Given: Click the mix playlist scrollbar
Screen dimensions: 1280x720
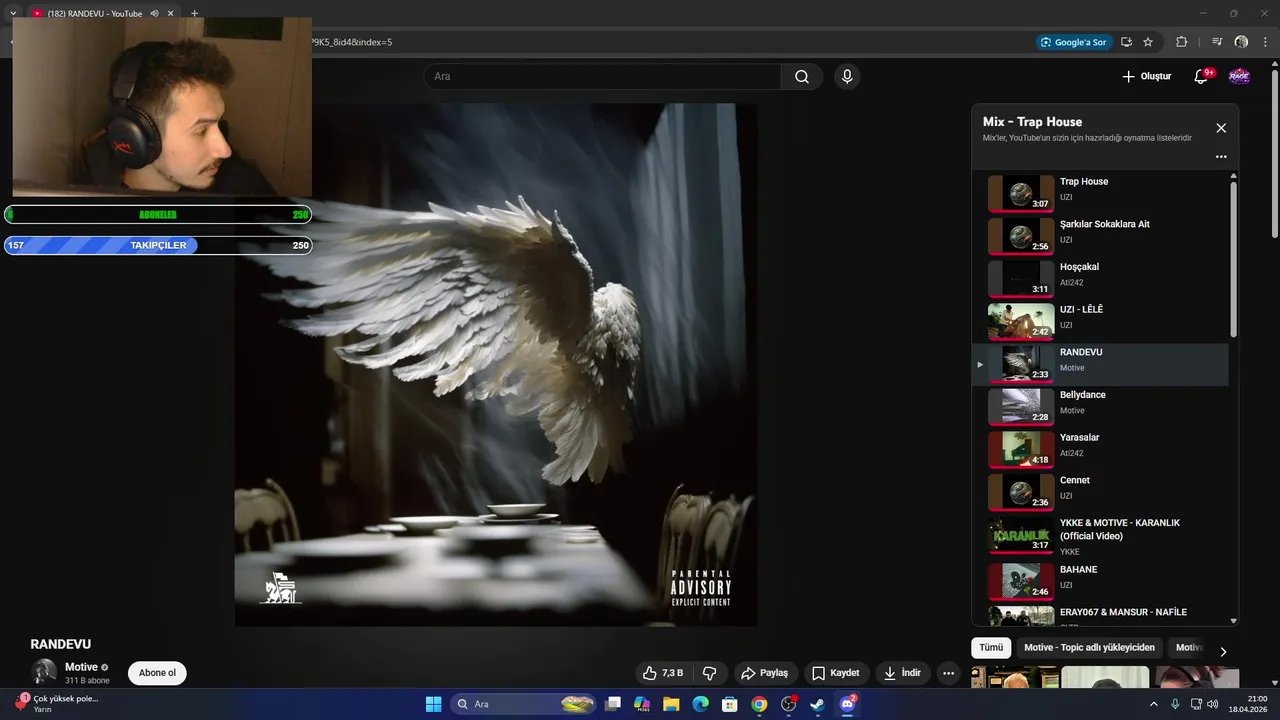Looking at the screenshot, I should click(1233, 258).
